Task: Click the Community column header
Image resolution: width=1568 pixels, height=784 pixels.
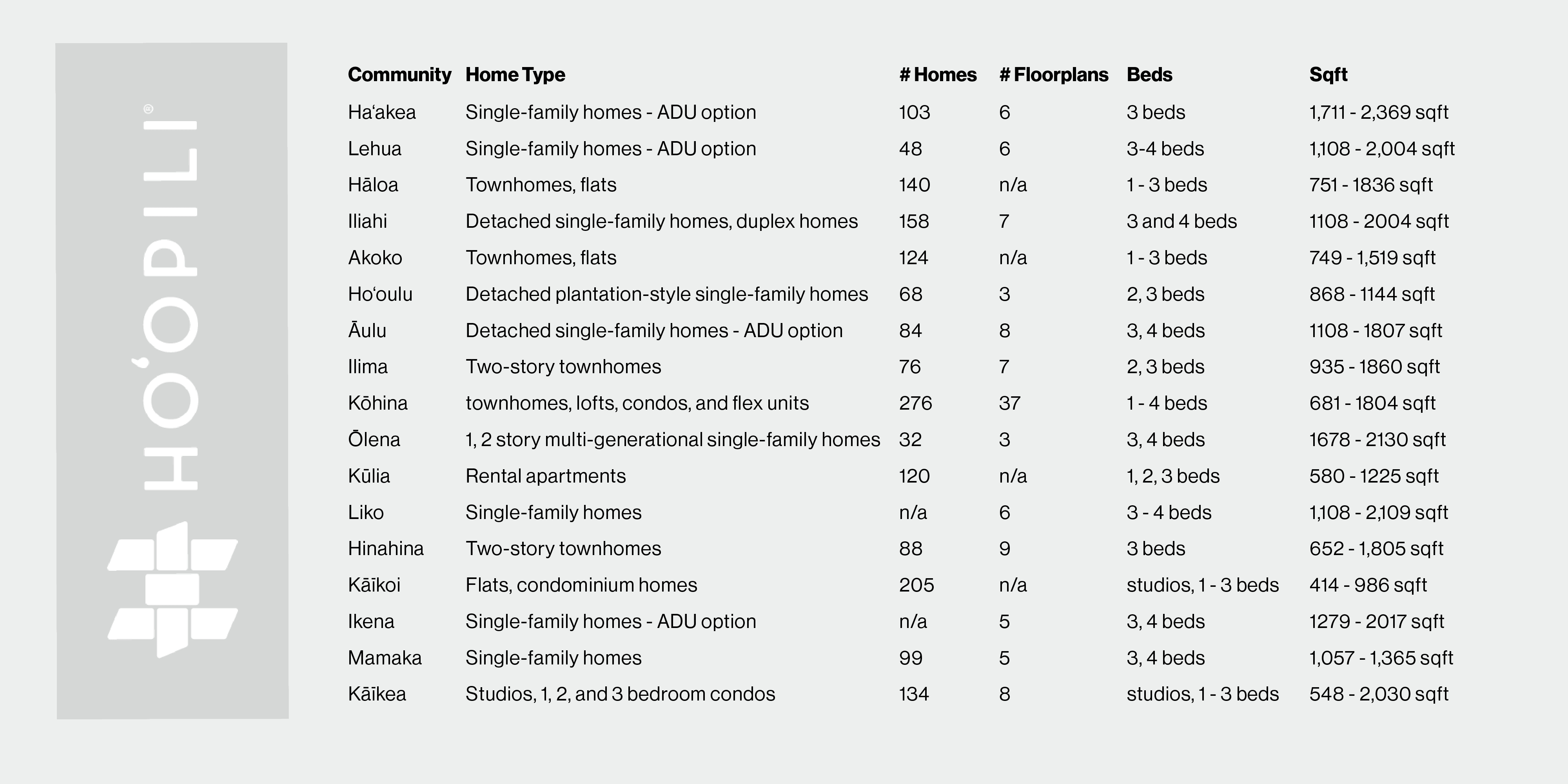Action: [x=399, y=75]
